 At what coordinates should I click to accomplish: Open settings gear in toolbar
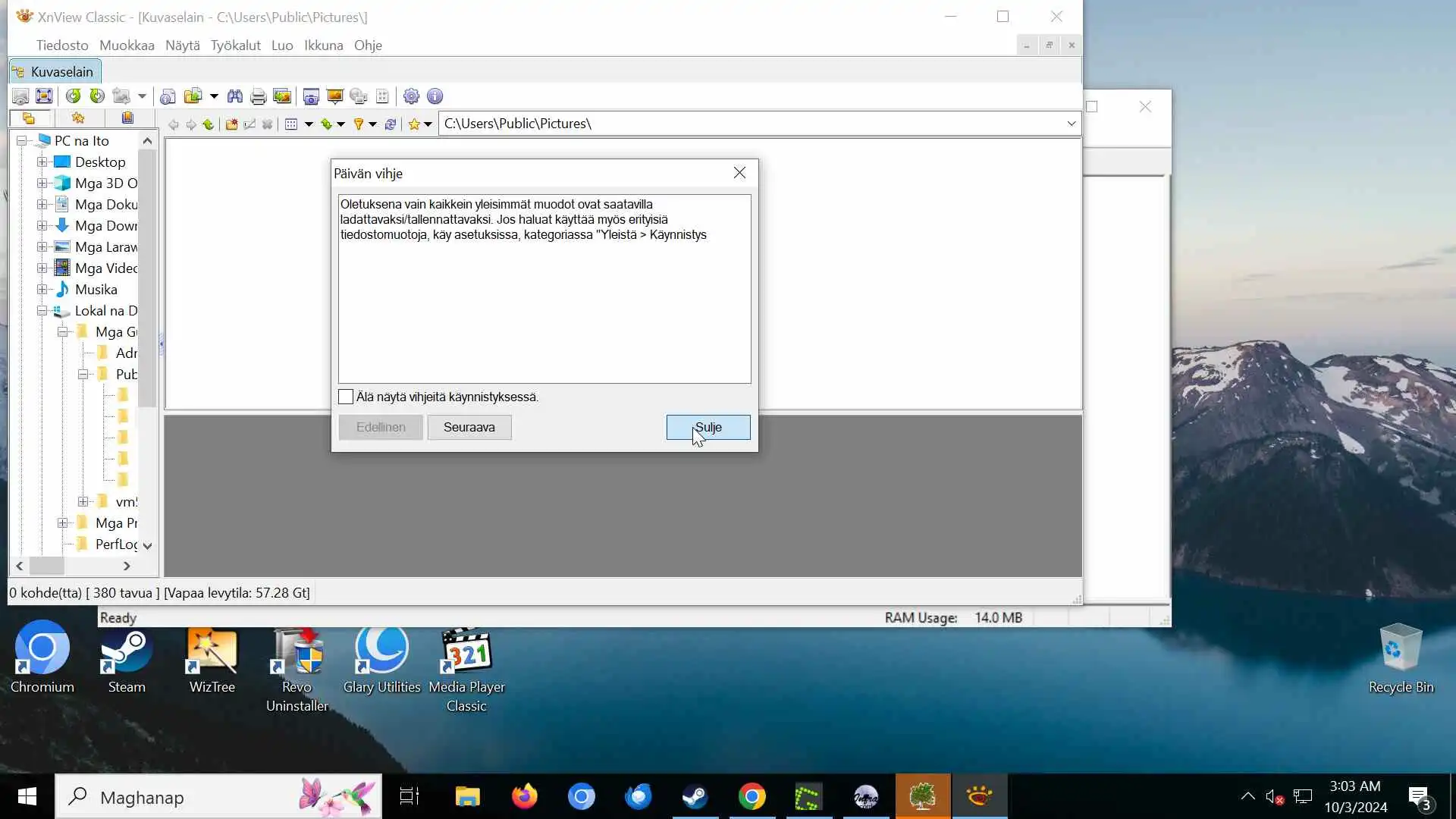411,96
